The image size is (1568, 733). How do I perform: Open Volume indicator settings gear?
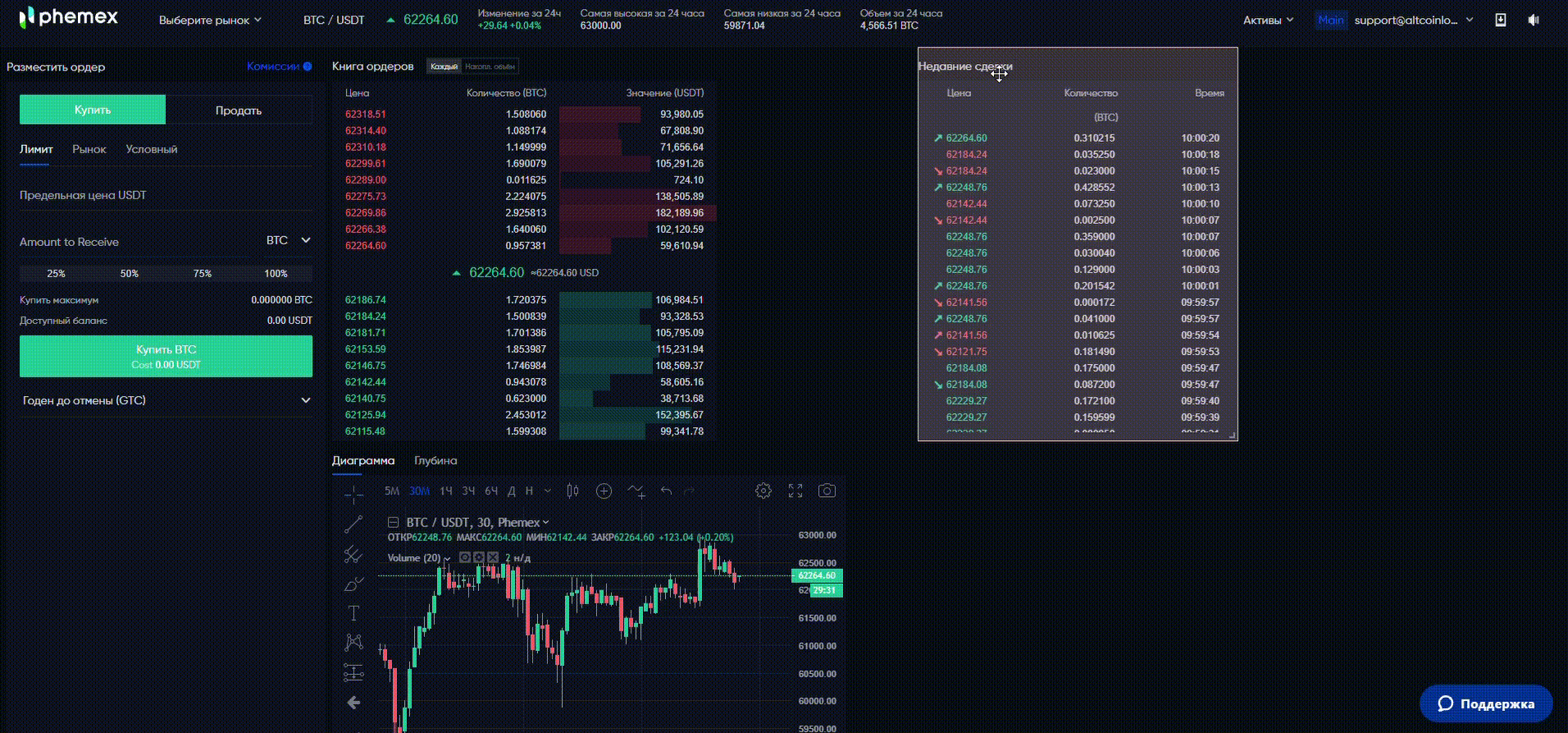tap(479, 558)
